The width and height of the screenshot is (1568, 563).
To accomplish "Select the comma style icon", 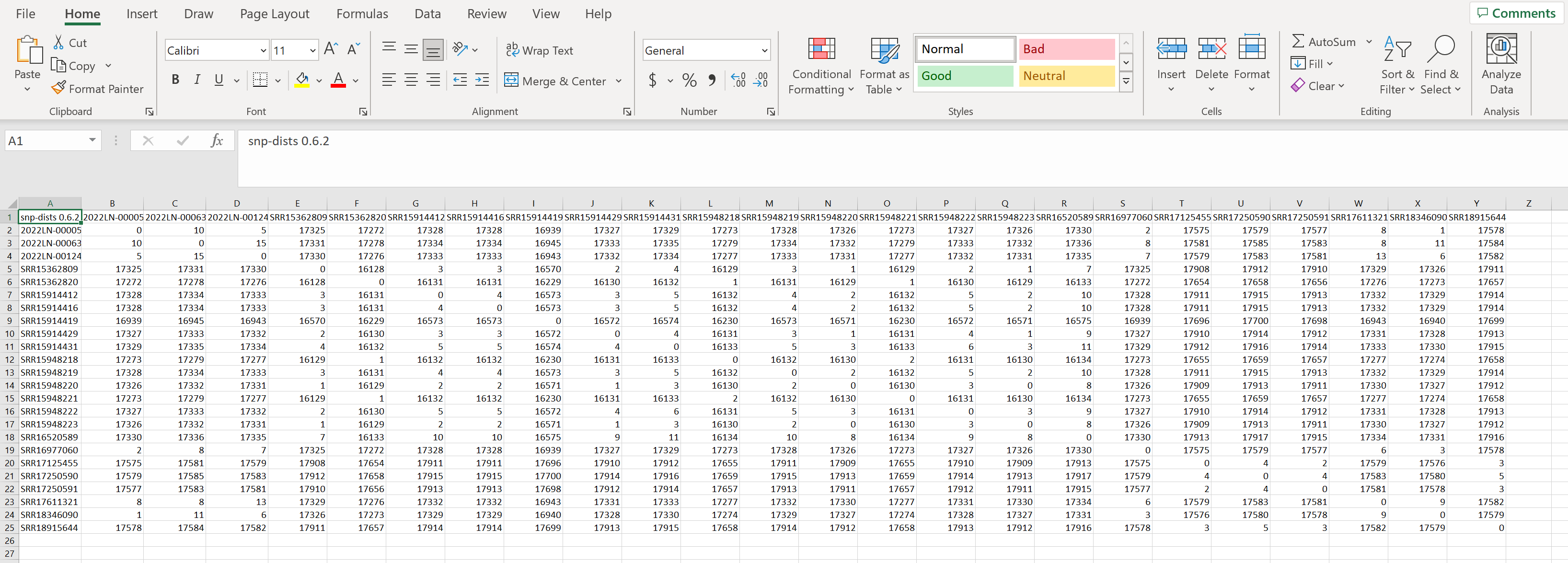I will click(x=713, y=80).
